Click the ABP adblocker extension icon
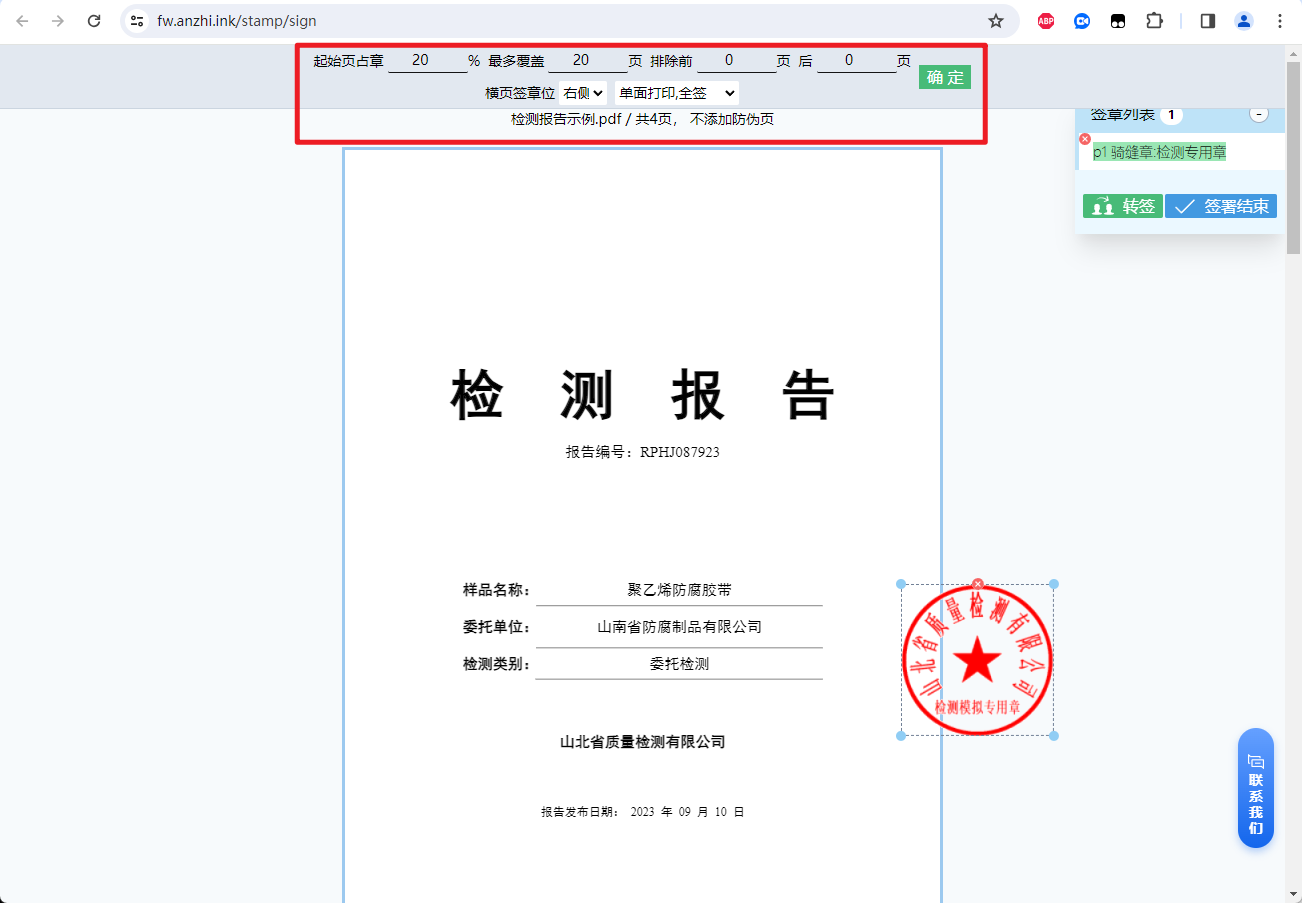 1045,20
